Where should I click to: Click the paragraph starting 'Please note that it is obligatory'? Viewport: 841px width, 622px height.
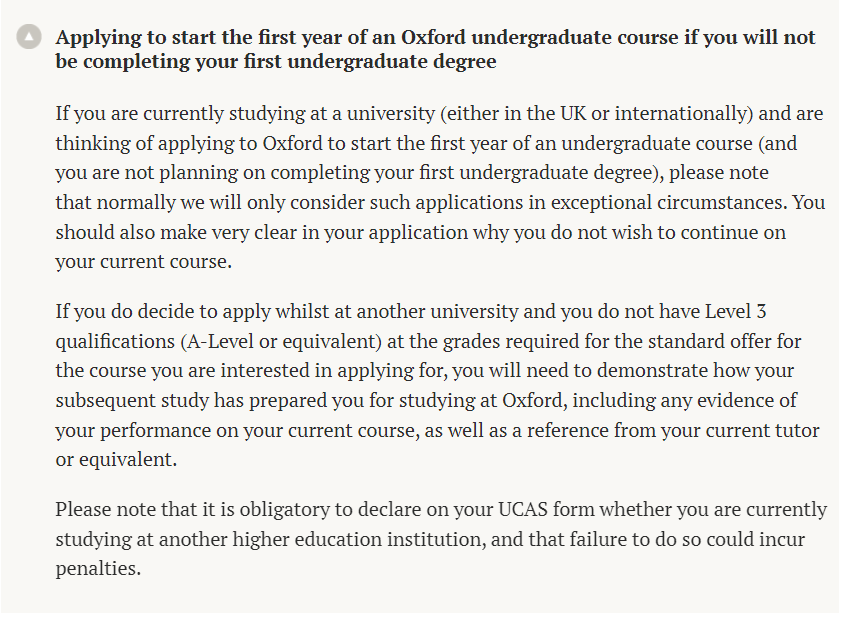441,539
